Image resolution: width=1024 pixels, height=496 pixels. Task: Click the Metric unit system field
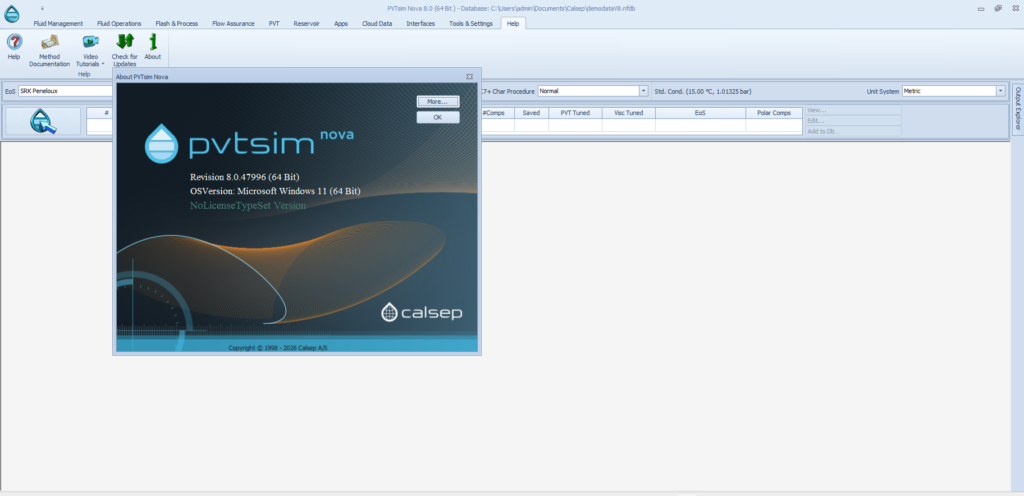[x=949, y=91]
